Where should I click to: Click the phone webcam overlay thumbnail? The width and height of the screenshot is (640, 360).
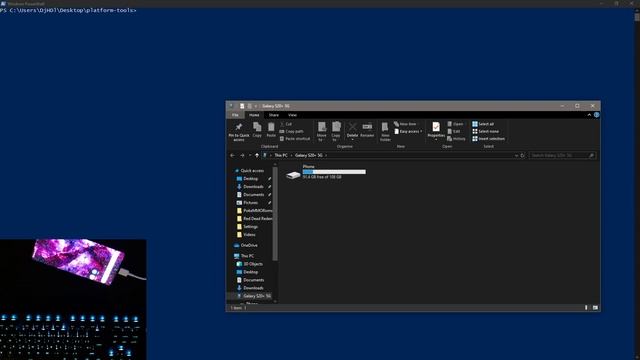coord(73,299)
